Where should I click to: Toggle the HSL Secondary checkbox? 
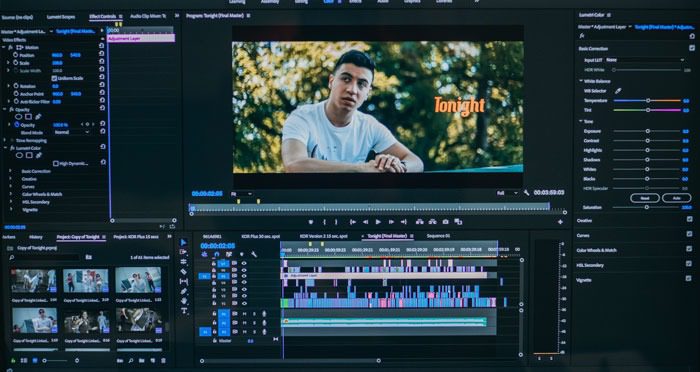pos(689,263)
